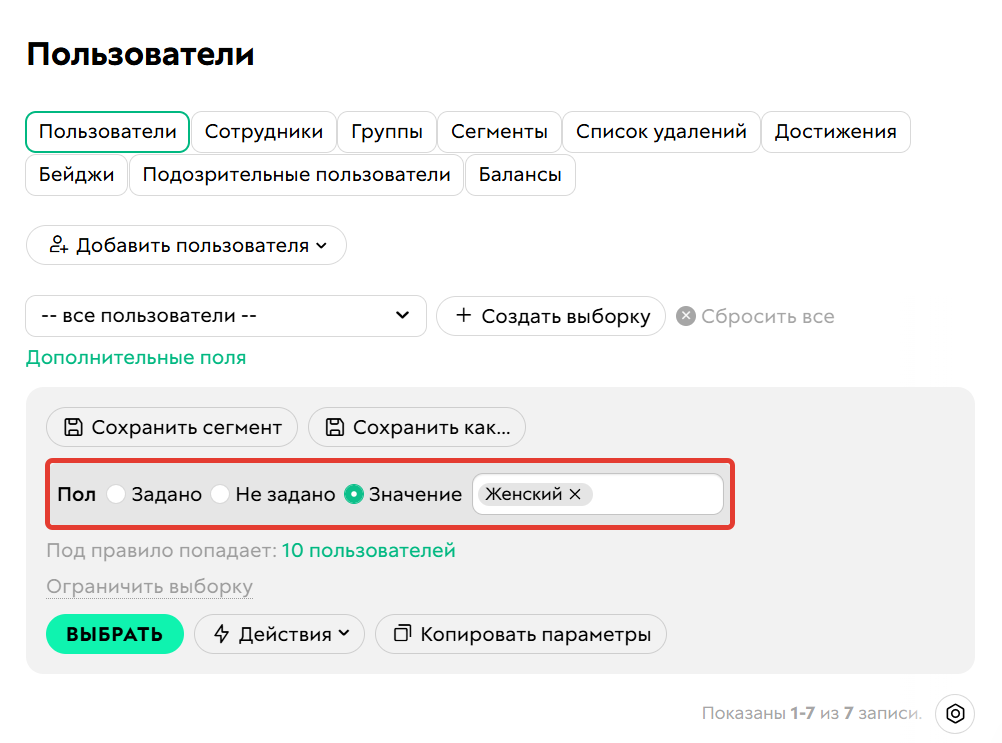Open the settings gear in the bottom corner
Screen dimensions: 1002x743
click(x=956, y=714)
